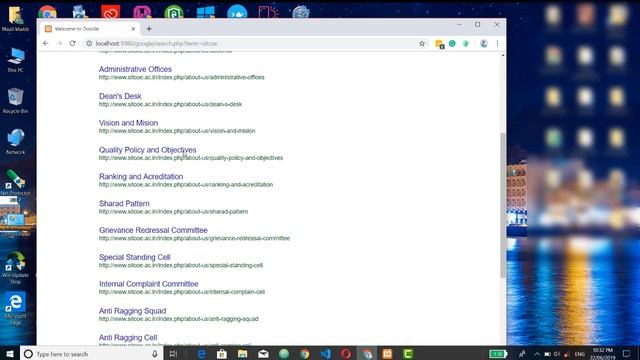This screenshot has height=360, width=640.
Task: Open Quality Policy and Objectives link
Action: coord(147,150)
